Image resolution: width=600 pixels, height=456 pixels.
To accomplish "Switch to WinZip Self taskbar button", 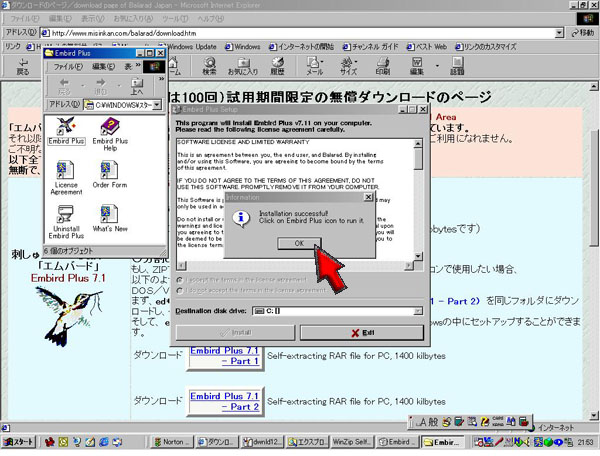I will (x=353, y=442).
